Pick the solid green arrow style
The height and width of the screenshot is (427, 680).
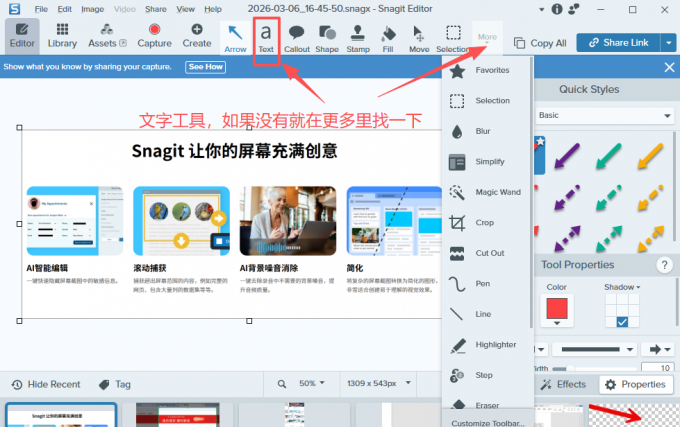608,155
